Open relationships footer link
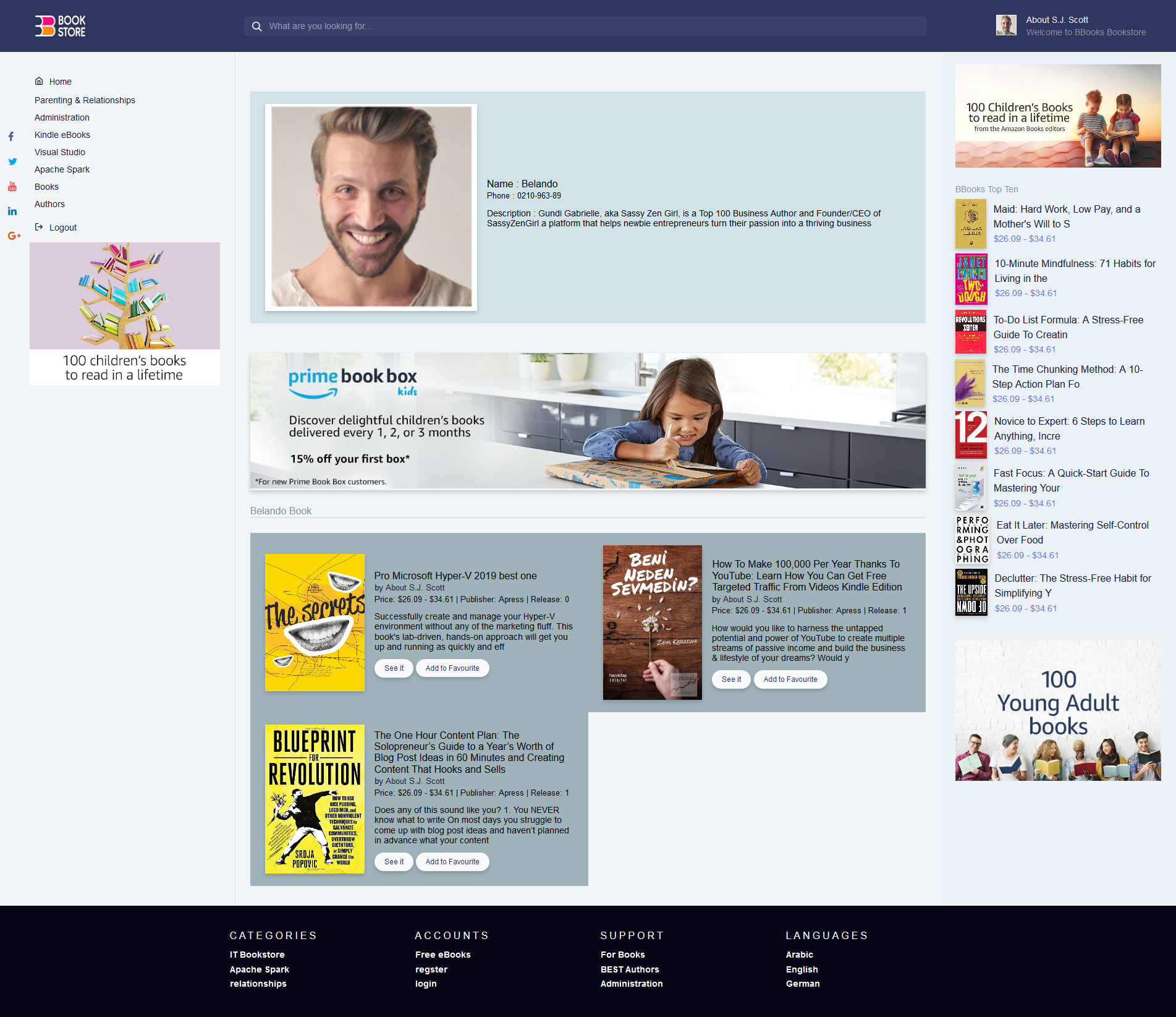The width and height of the screenshot is (1176, 1017). pos(258,984)
